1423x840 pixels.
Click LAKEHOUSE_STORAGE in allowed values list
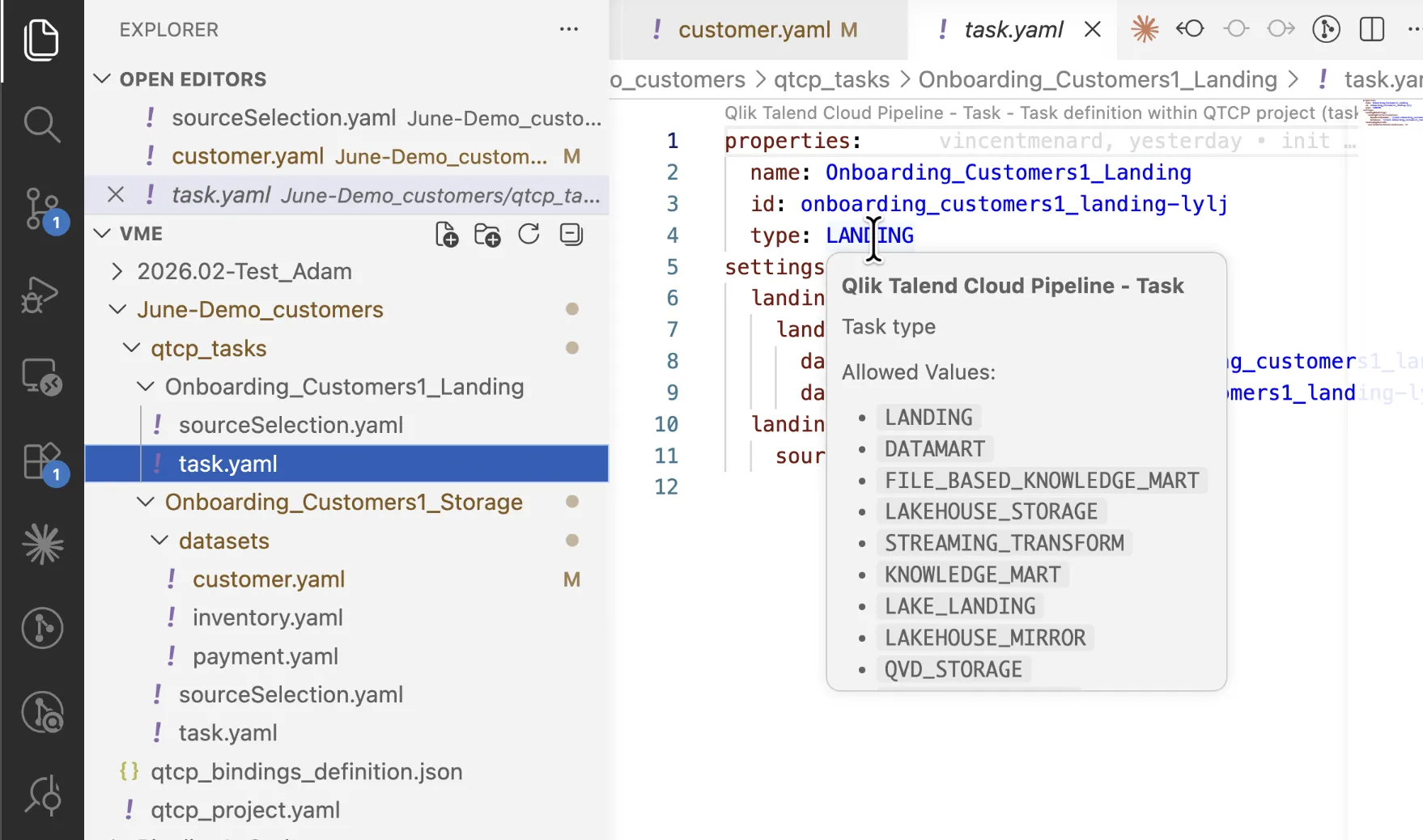pyautogui.click(x=991, y=511)
